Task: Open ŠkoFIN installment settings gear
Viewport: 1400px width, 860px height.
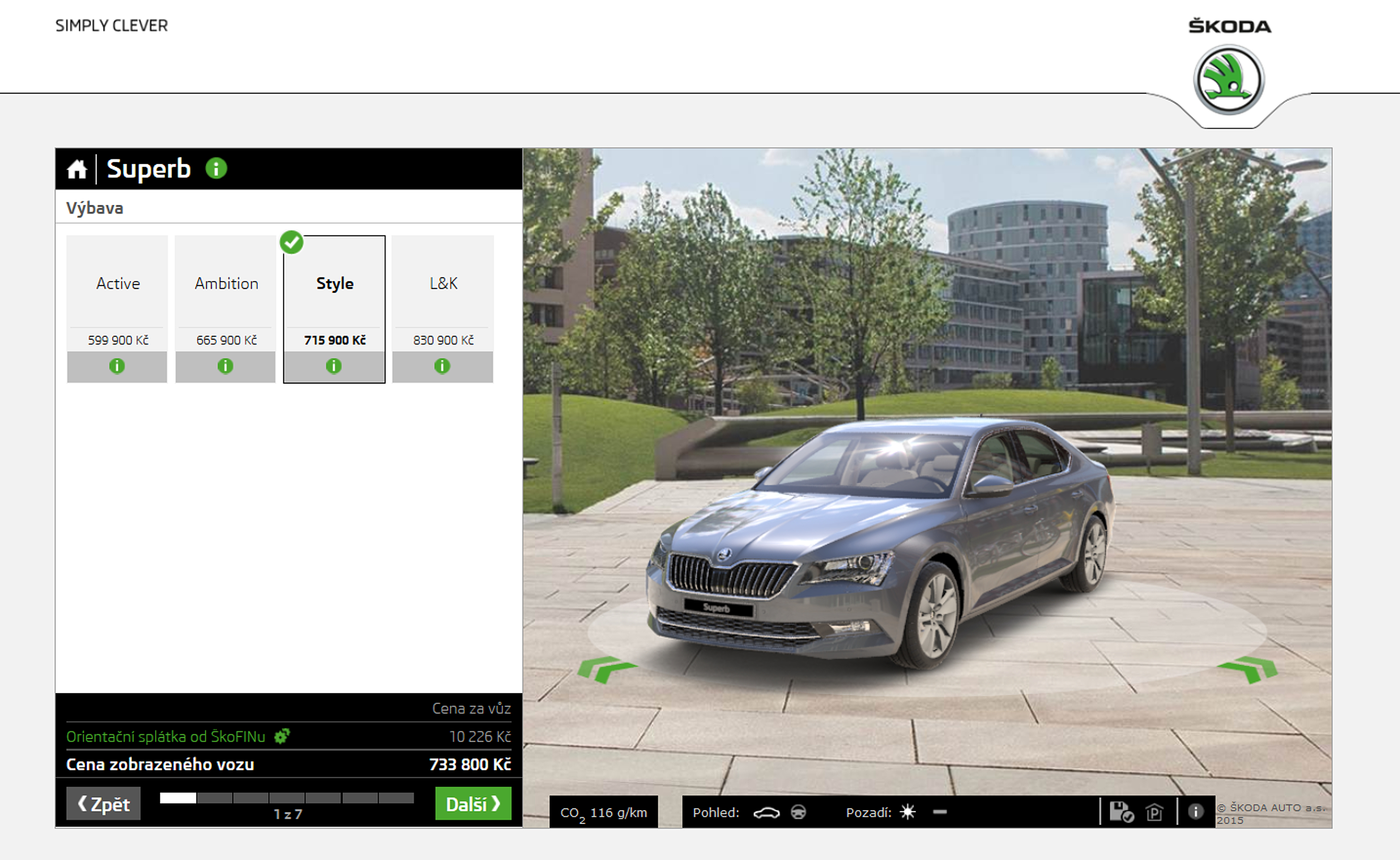Action: tap(282, 736)
